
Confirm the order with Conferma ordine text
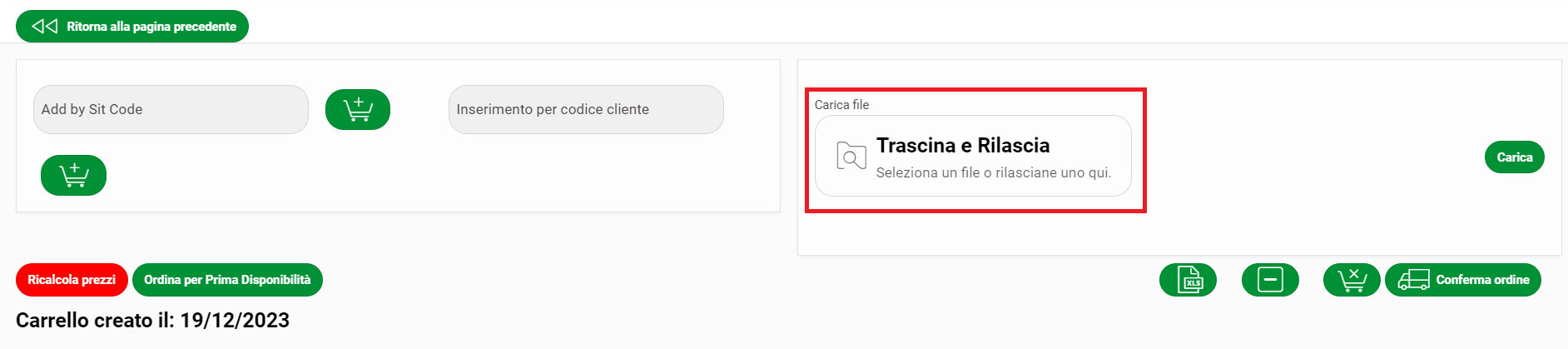point(1482,280)
